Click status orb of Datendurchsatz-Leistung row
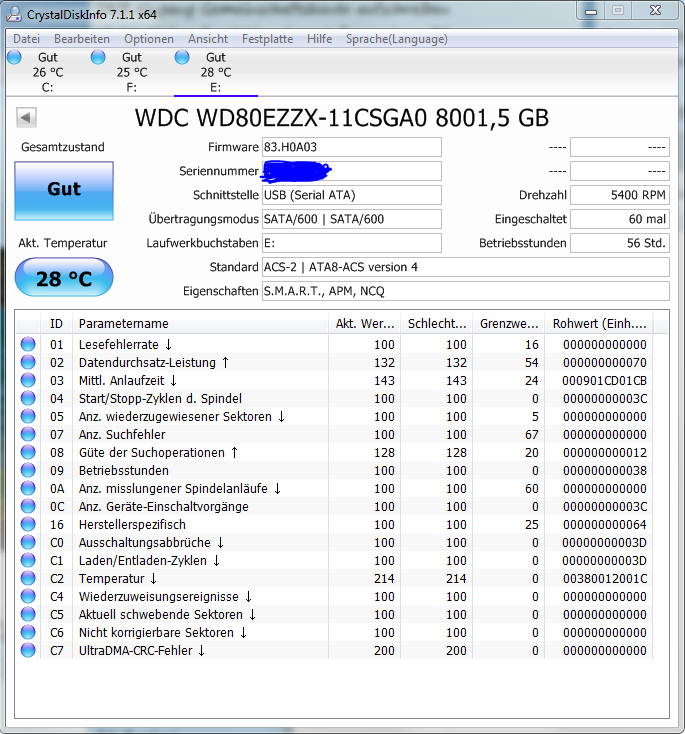The height and width of the screenshot is (734, 685). pyautogui.click(x=28, y=362)
